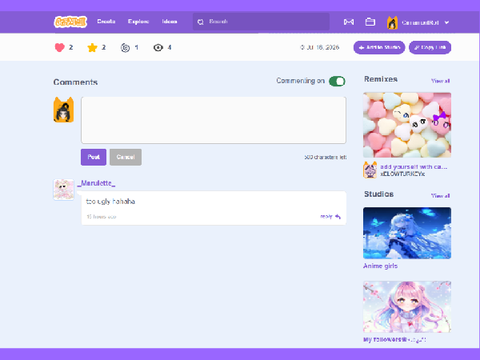Click the characters left counter

tap(325, 157)
